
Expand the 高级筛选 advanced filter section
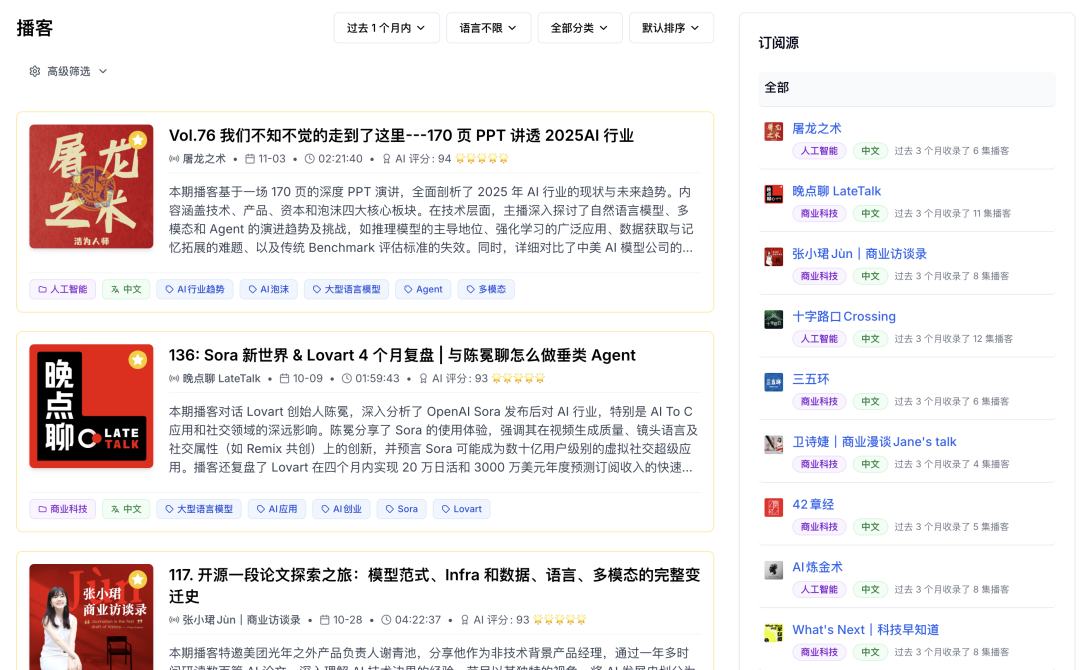pyautogui.click(x=68, y=71)
